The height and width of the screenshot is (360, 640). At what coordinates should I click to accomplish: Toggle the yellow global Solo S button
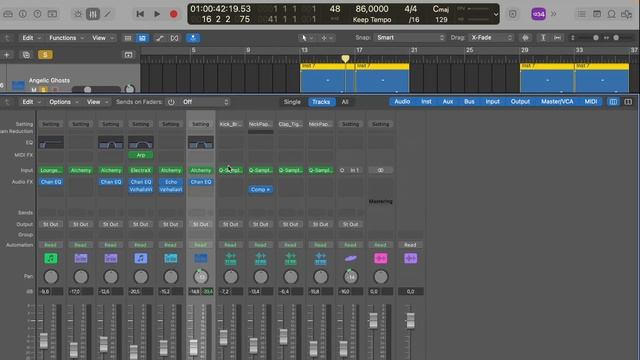[45, 55]
